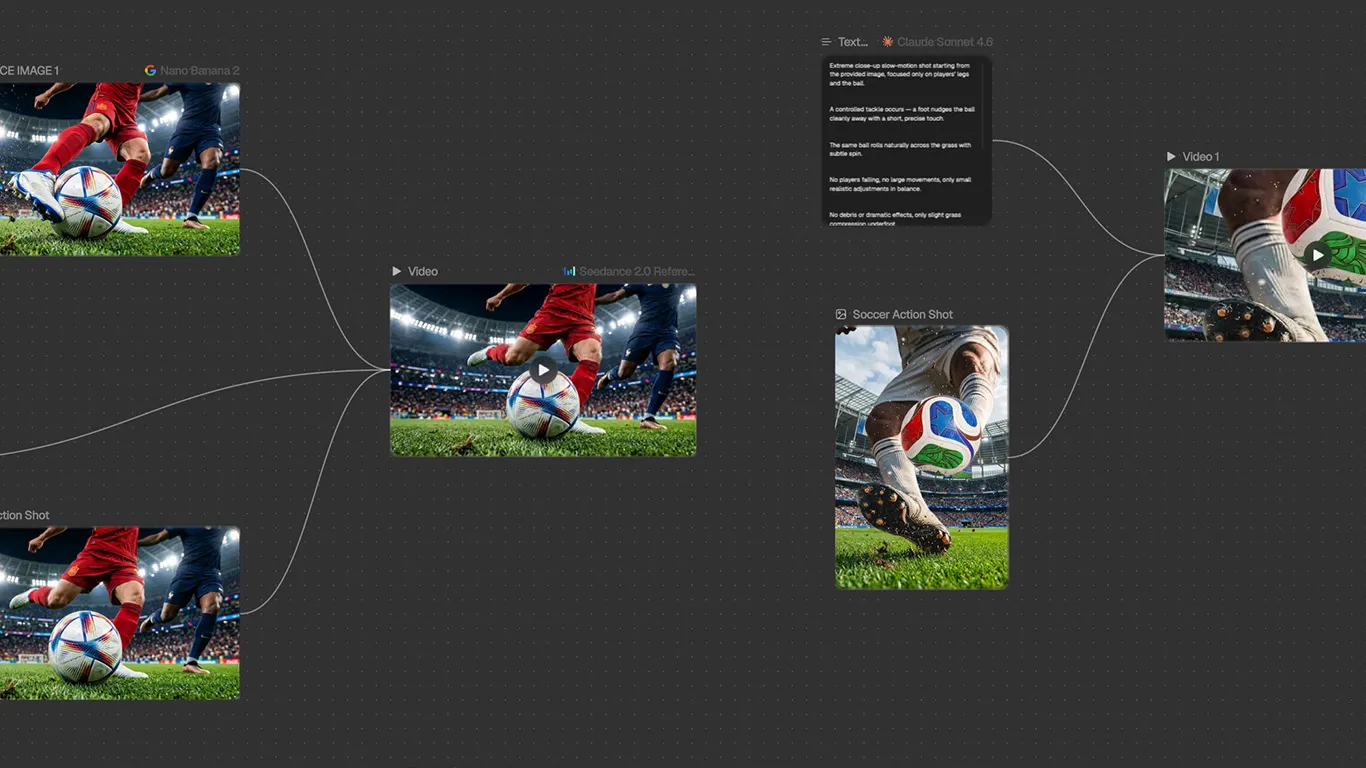
Task: Click the 'The same ball rolls' paragraph
Action: pos(900,149)
